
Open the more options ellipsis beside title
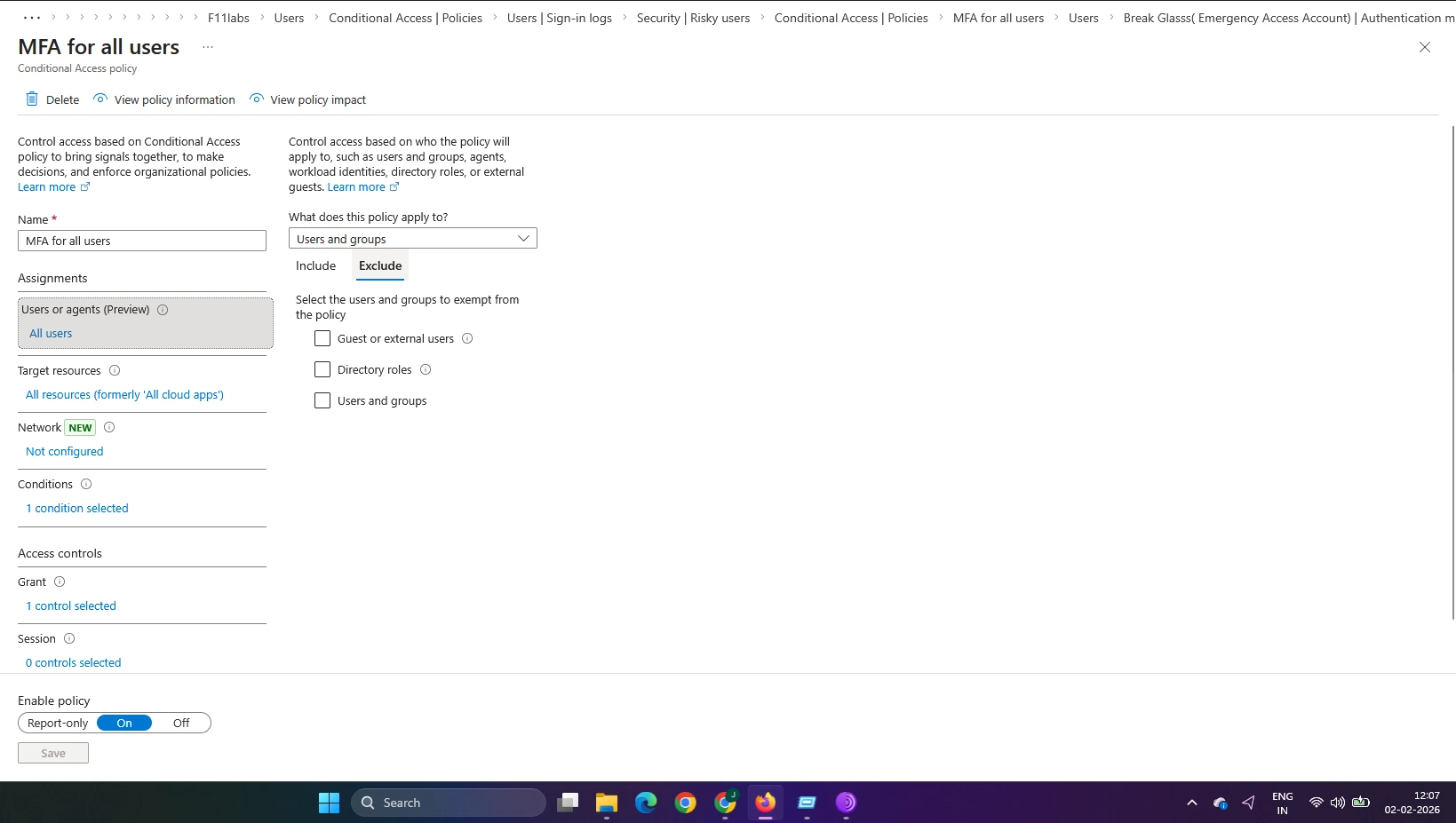pyautogui.click(x=208, y=47)
